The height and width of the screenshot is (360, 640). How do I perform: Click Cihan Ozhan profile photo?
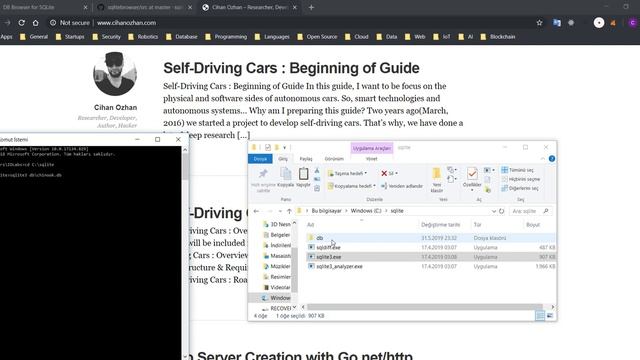pos(115,74)
